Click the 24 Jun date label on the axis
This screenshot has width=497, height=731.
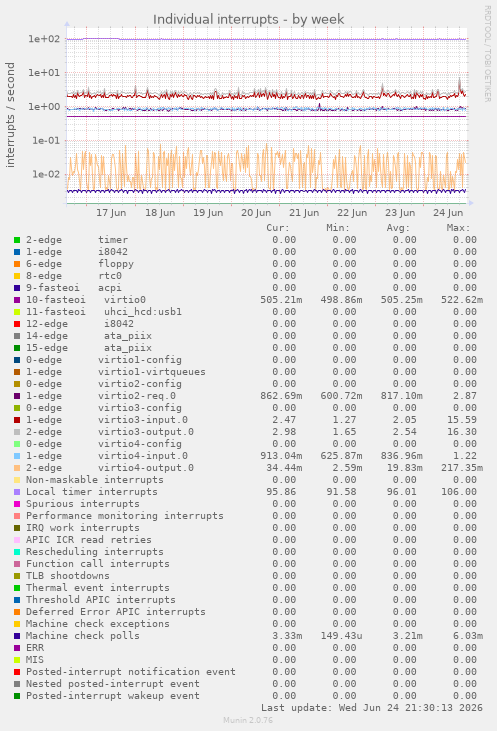(448, 213)
